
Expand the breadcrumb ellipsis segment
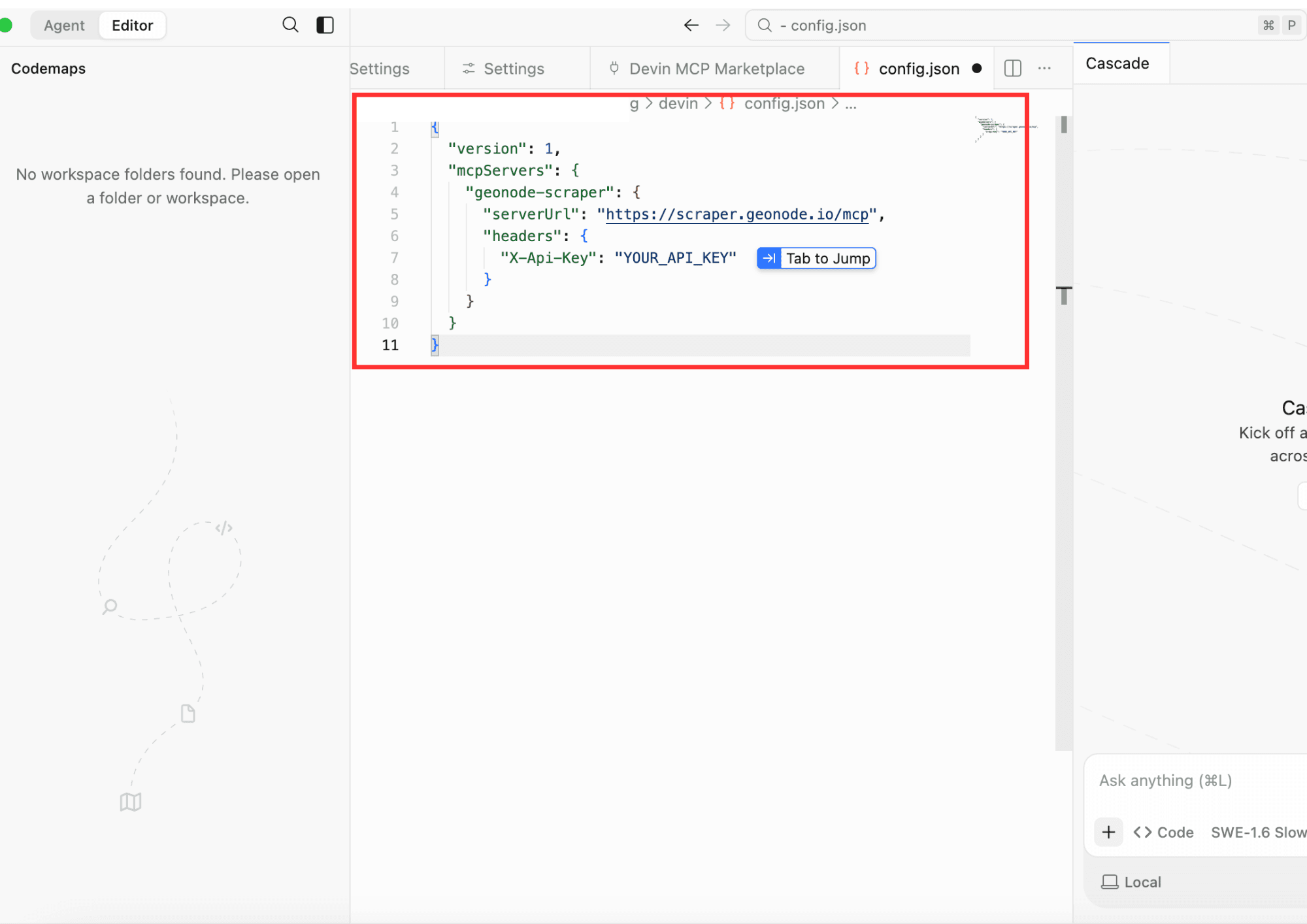click(x=850, y=103)
